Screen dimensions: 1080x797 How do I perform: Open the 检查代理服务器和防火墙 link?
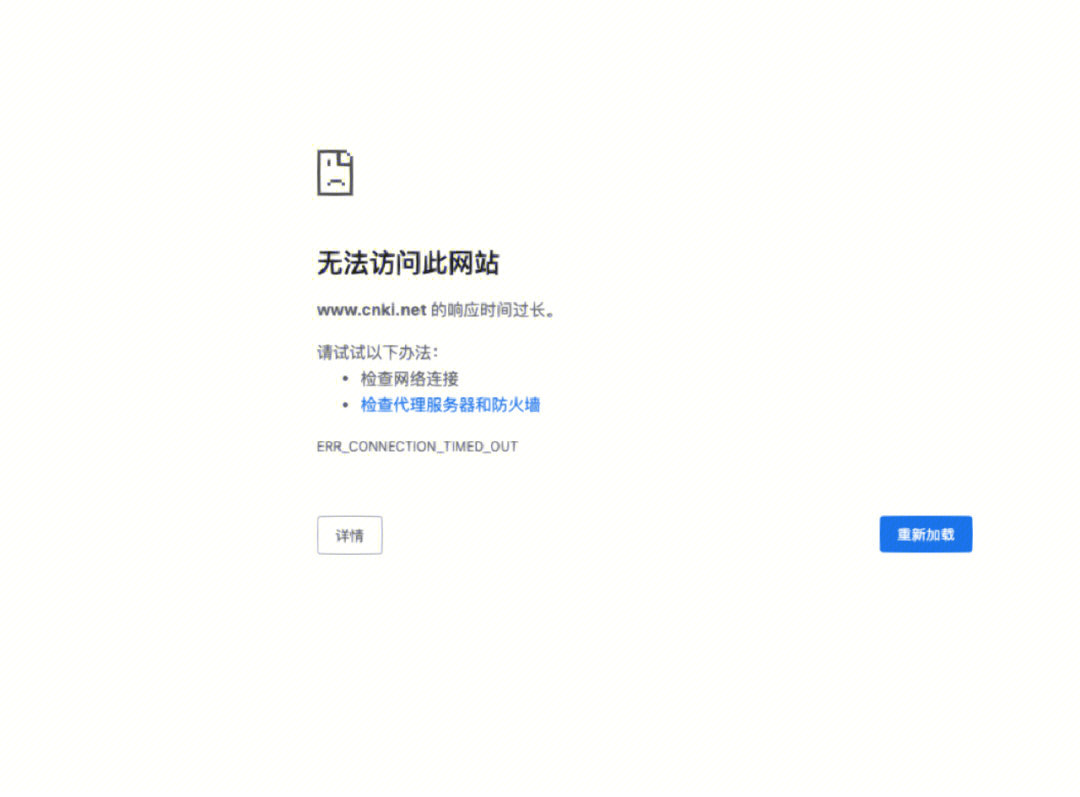pyautogui.click(x=450, y=405)
